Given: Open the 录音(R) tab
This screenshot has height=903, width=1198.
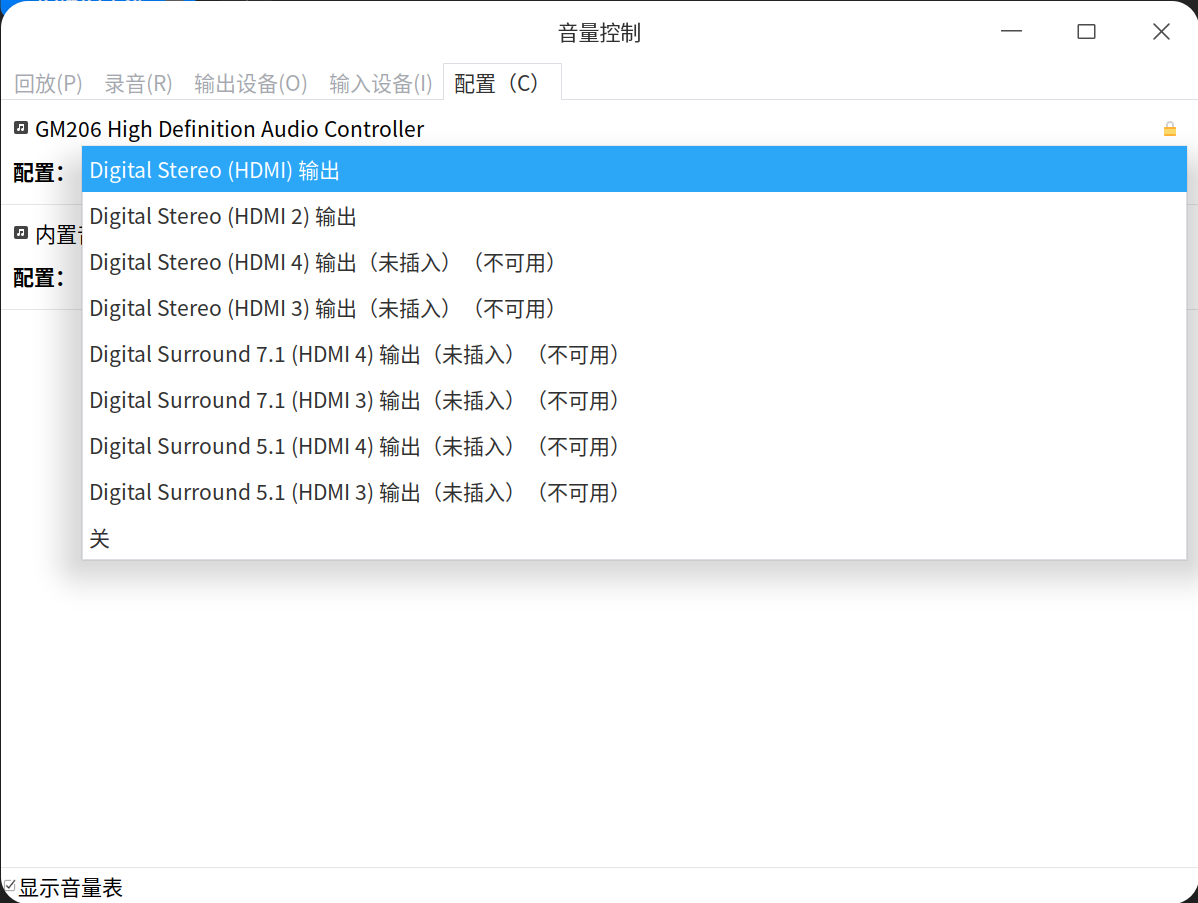Looking at the screenshot, I should point(138,83).
